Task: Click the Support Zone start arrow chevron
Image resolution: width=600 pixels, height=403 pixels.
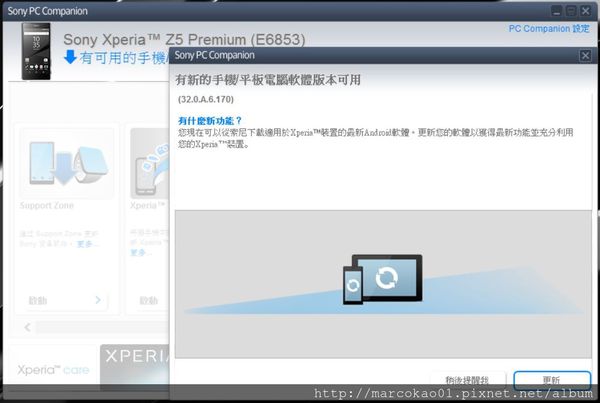Action: pos(98,300)
